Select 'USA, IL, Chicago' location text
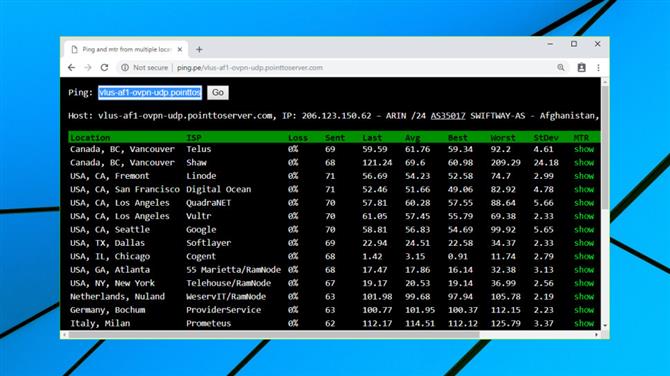670x376 pixels. [x=110, y=256]
